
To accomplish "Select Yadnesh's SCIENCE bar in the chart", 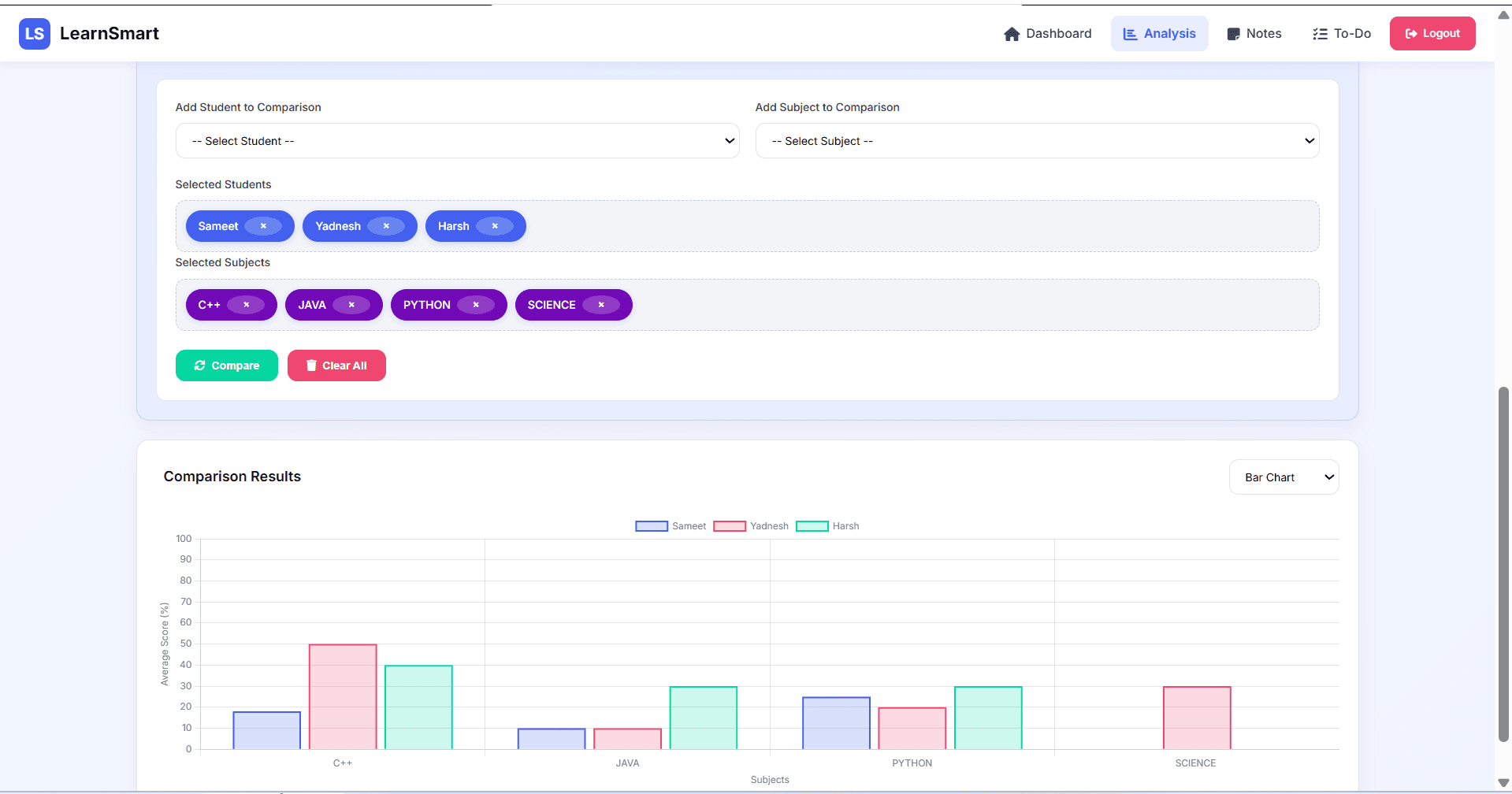I will [x=1197, y=718].
